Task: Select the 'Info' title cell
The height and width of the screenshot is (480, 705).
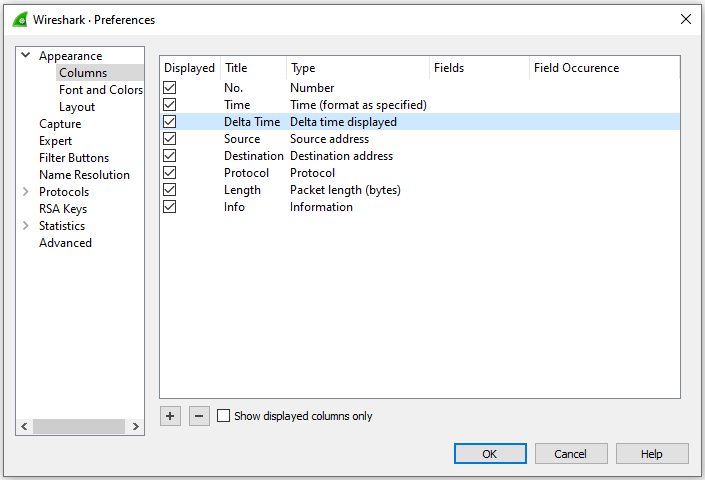Action: 234,207
